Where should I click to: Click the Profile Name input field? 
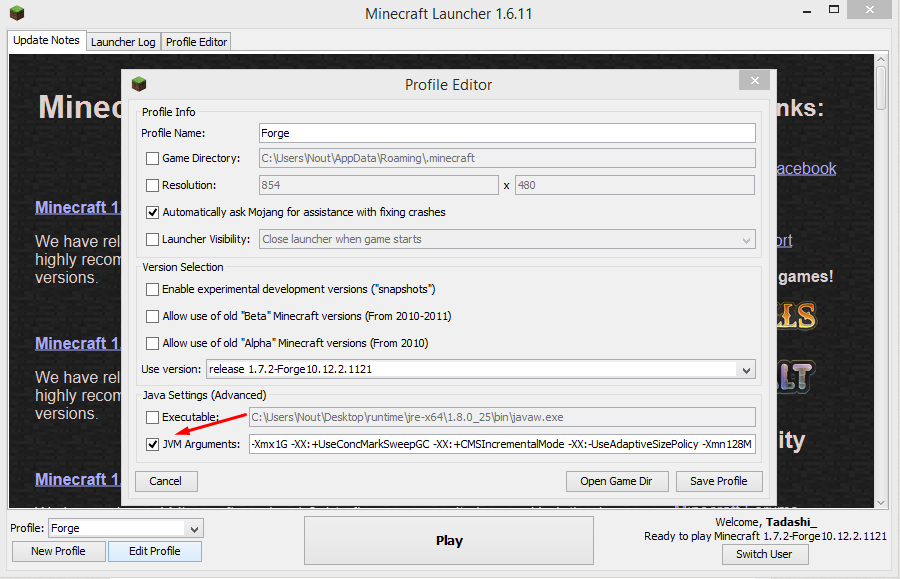point(507,133)
